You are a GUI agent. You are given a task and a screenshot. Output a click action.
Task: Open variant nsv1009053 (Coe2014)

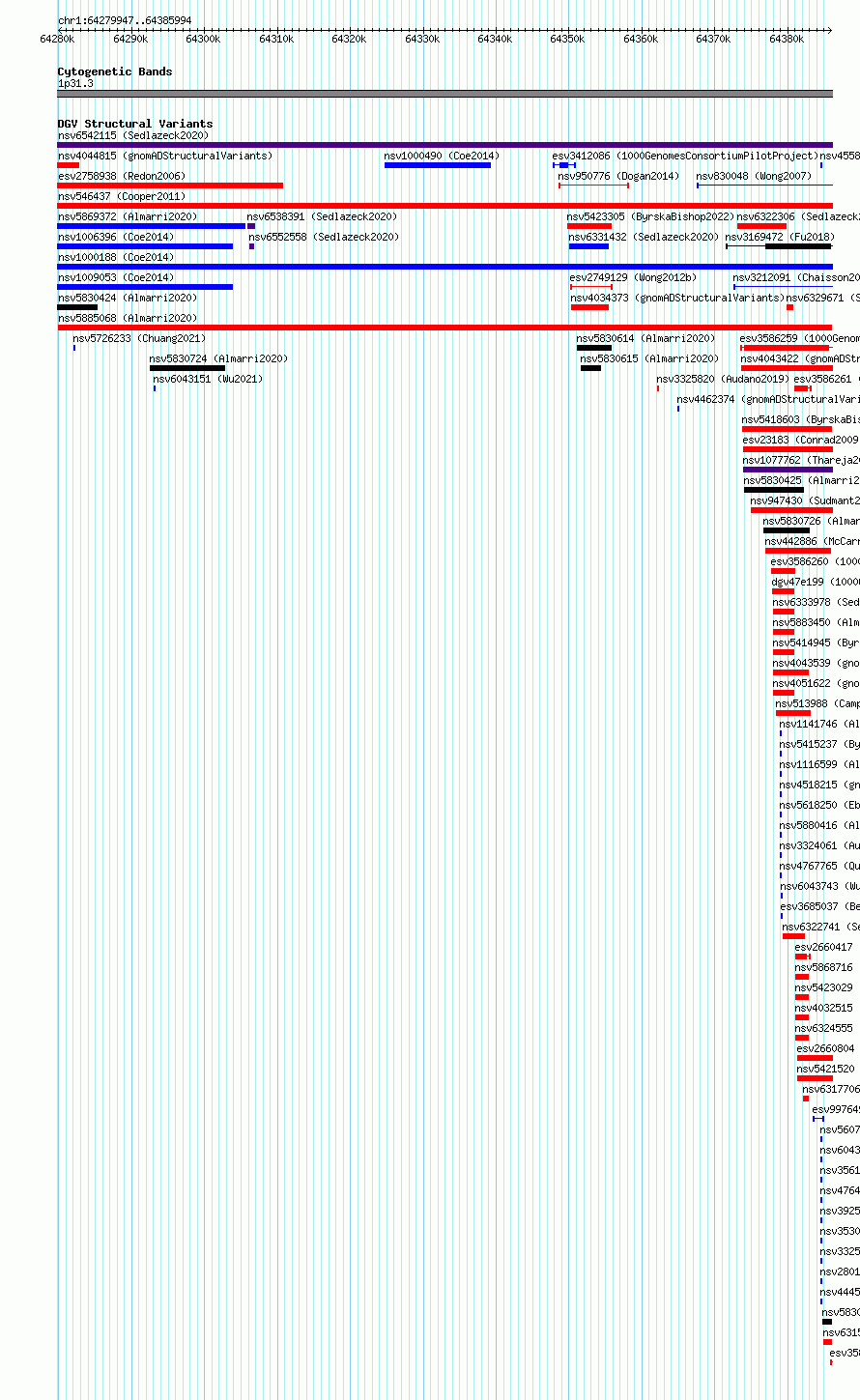[x=116, y=277]
